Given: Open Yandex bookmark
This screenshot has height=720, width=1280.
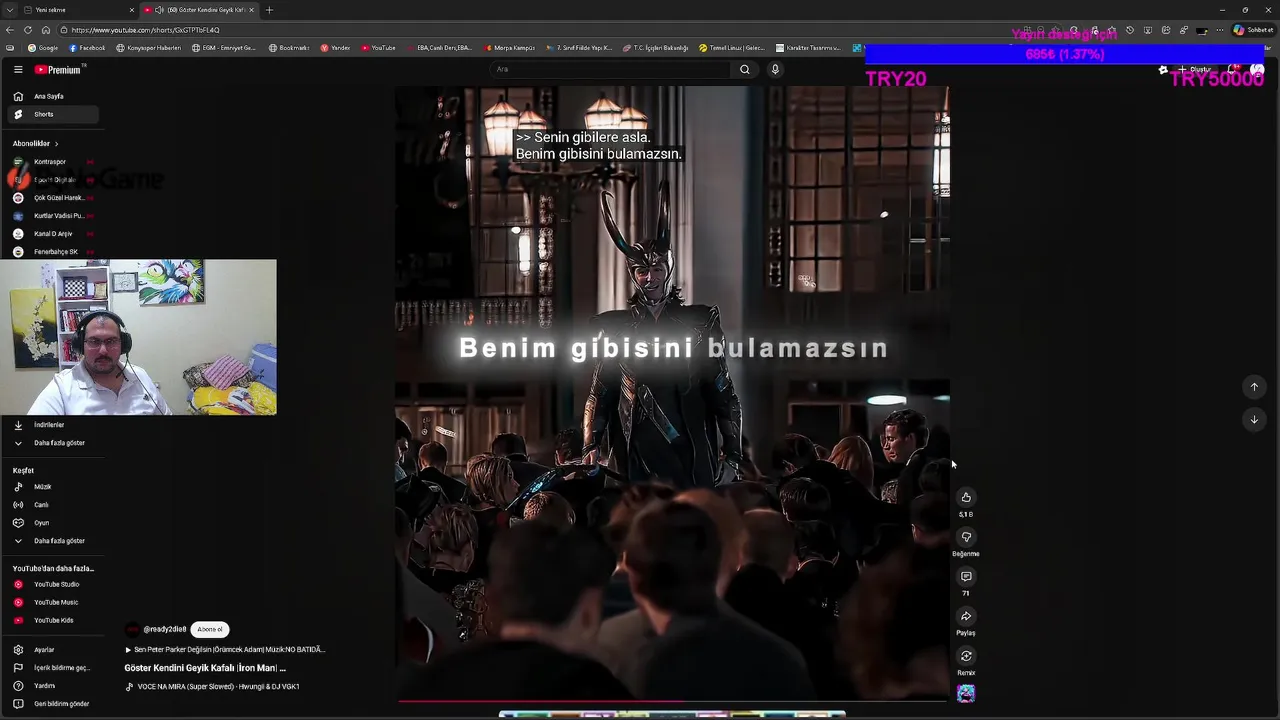Looking at the screenshot, I should pos(336,48).
